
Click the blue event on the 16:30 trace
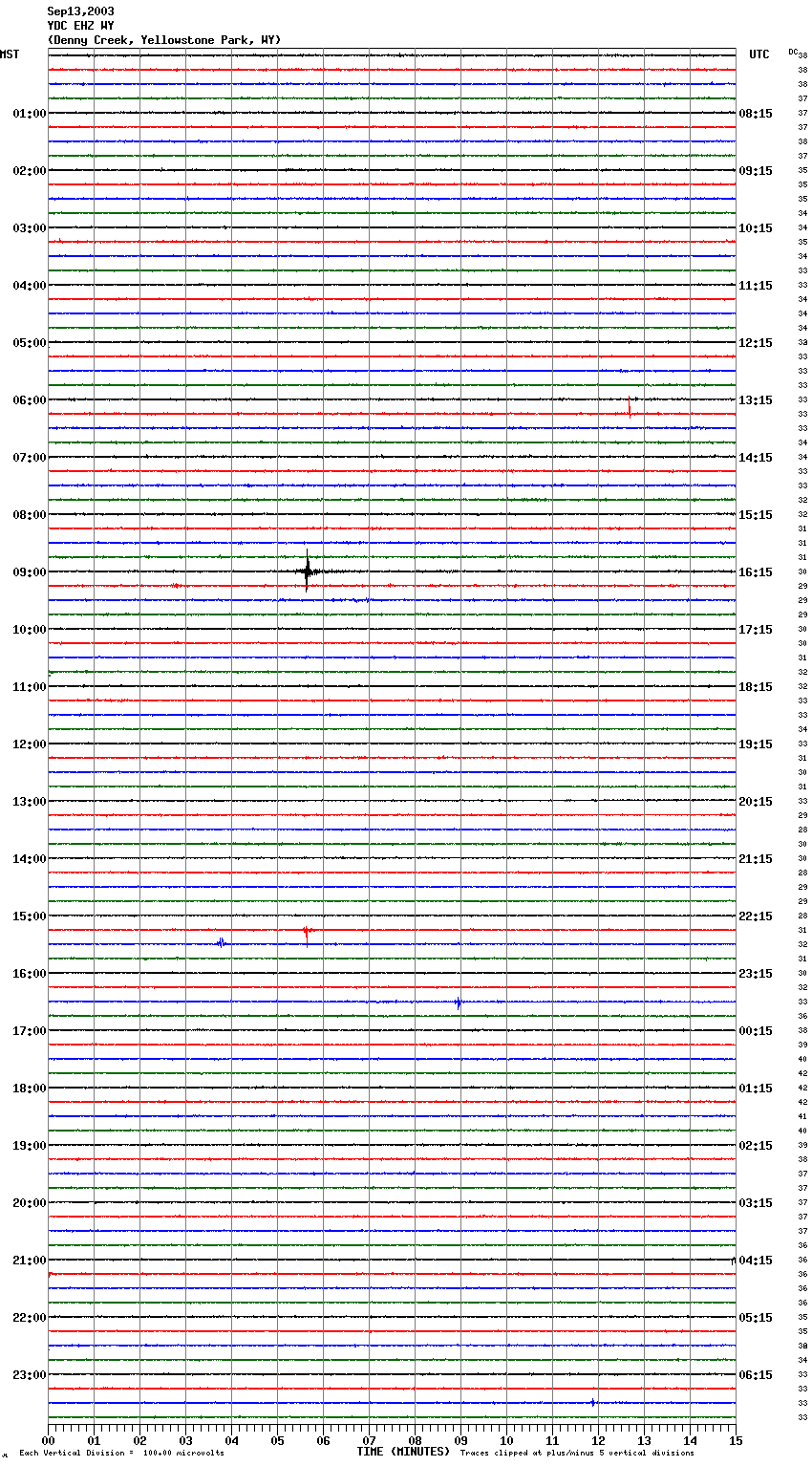[x=459, y=1002]
